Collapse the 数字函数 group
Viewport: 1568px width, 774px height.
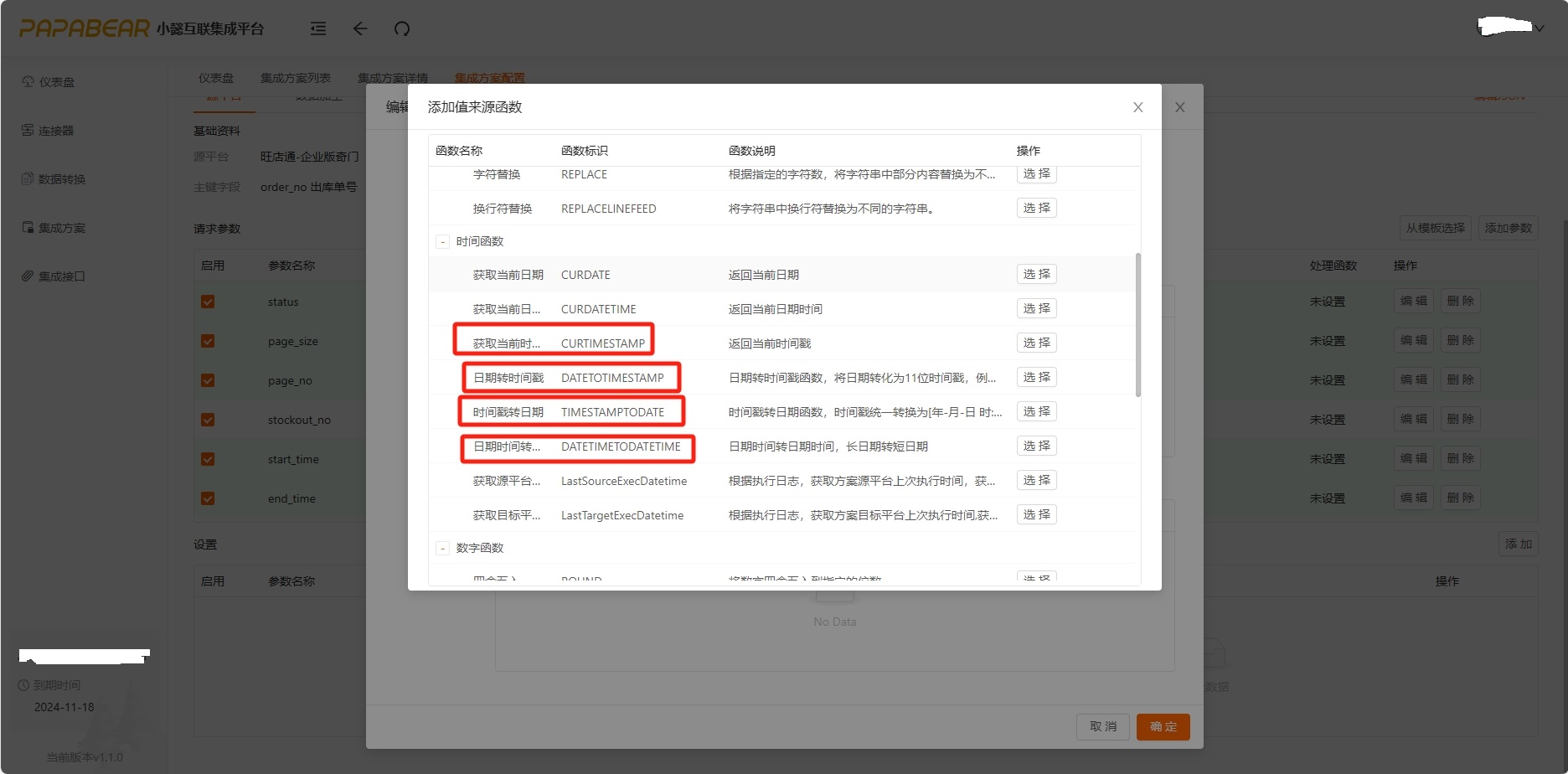(x=443, y=549)
